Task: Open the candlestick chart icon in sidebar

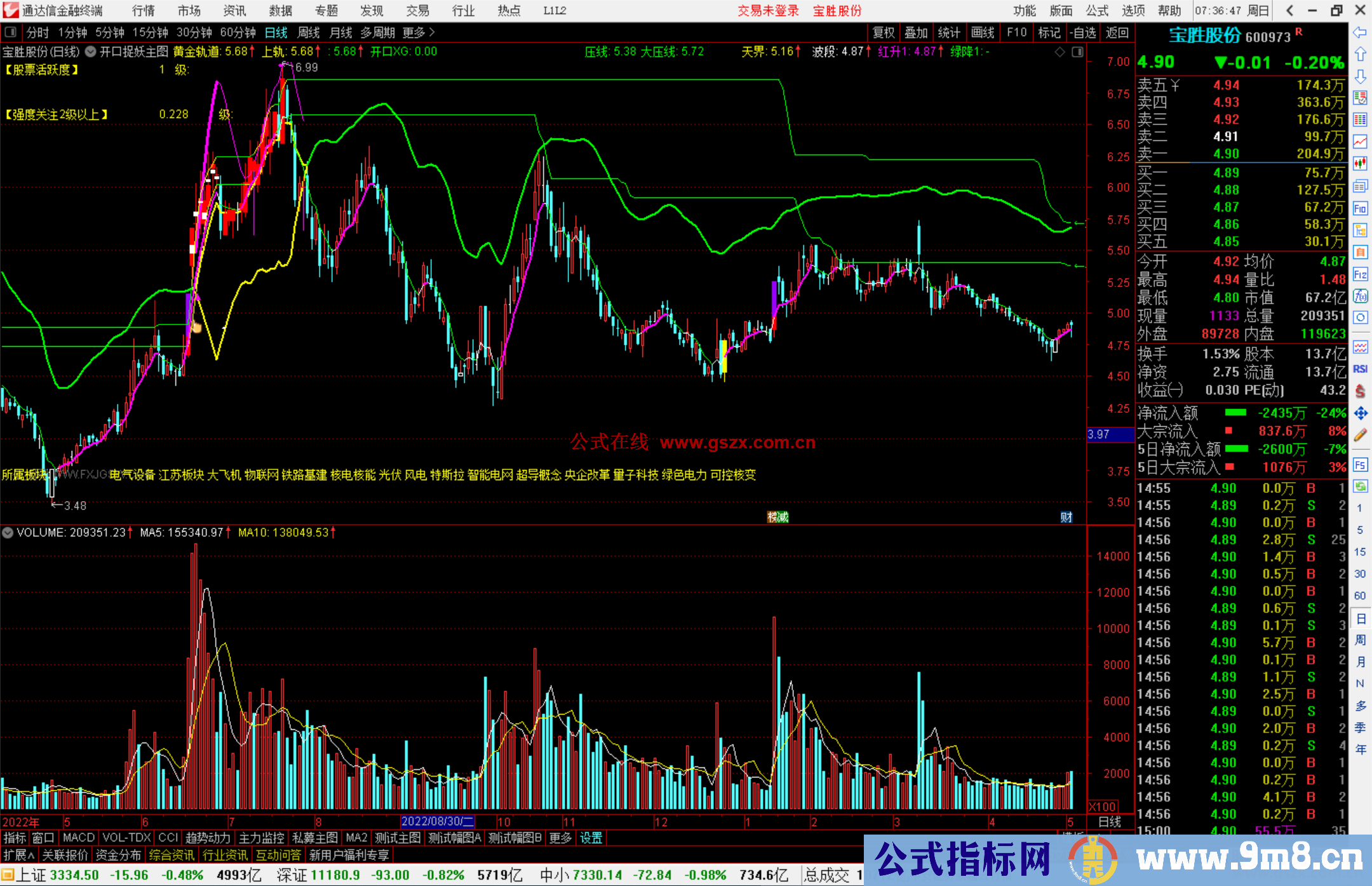Action: (x=1360, y=164)
